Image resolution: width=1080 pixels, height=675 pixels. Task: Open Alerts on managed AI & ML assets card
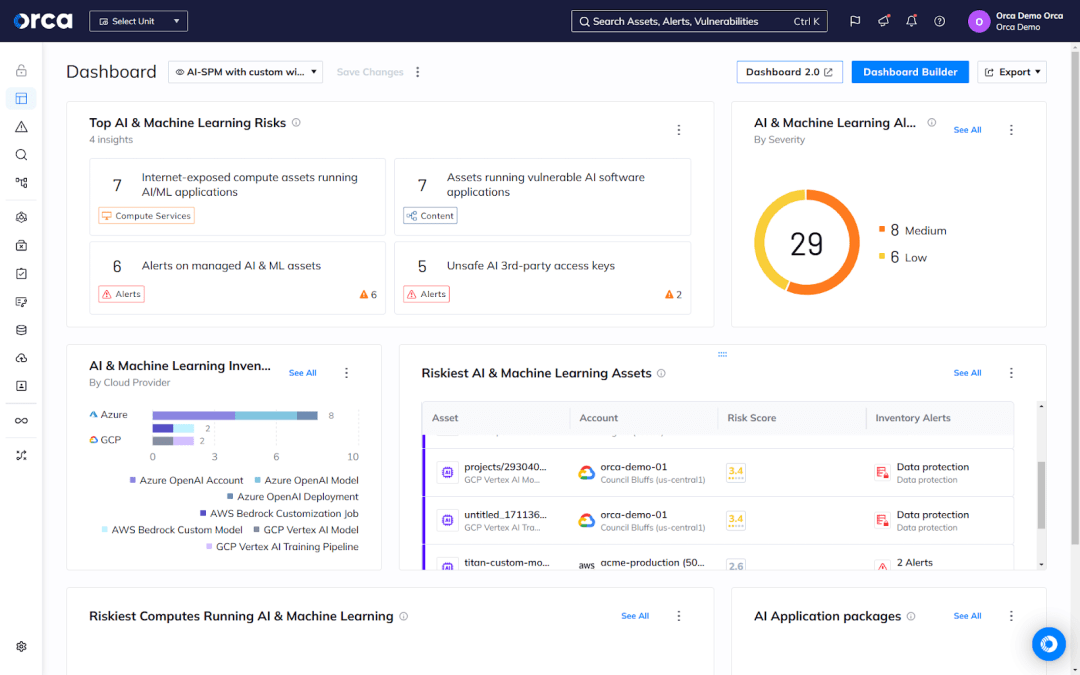coord(238,278)
